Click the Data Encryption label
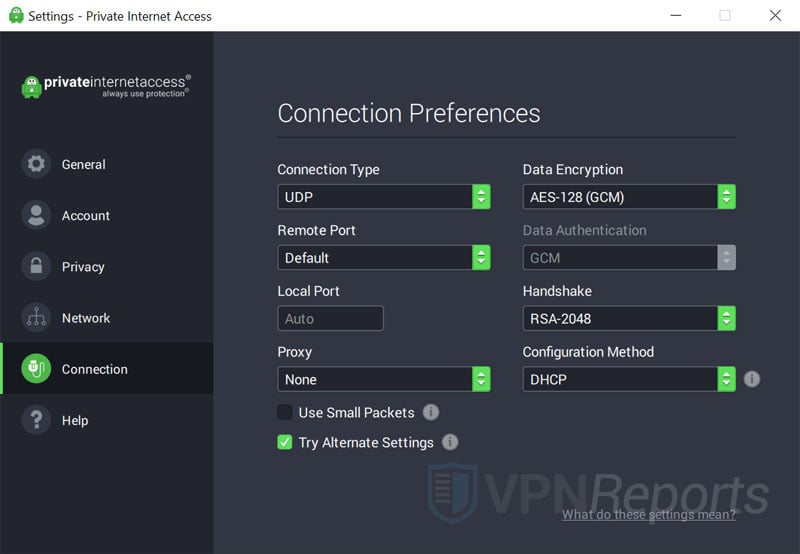 [x=572, y=170]
